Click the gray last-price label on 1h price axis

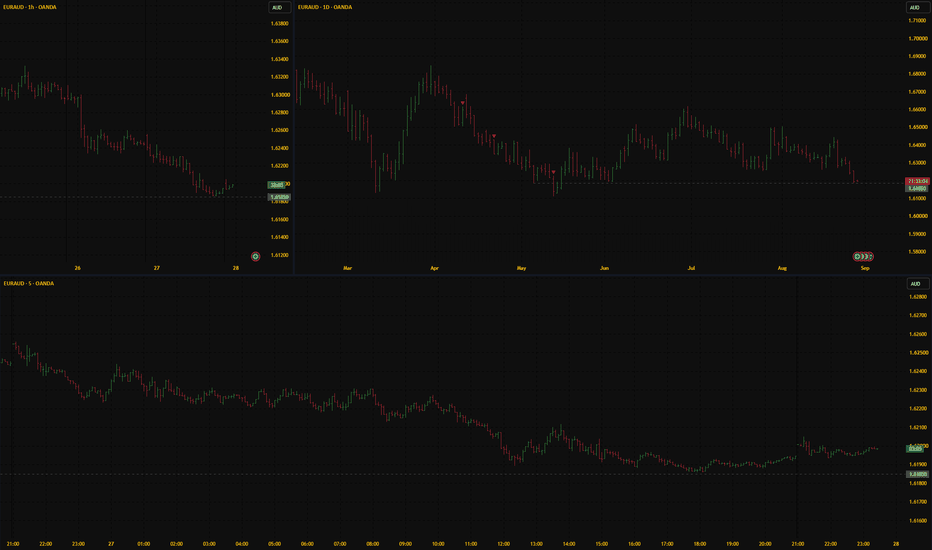279,197
